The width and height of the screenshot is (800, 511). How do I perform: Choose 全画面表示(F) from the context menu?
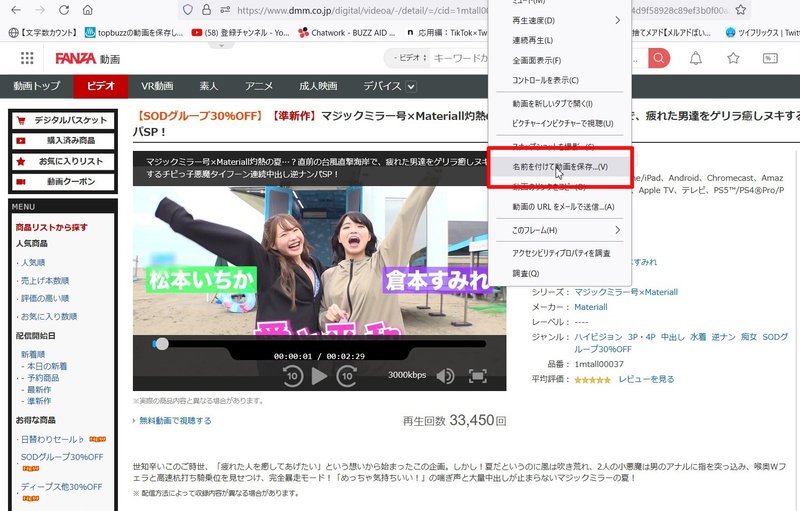coord(560,60)
